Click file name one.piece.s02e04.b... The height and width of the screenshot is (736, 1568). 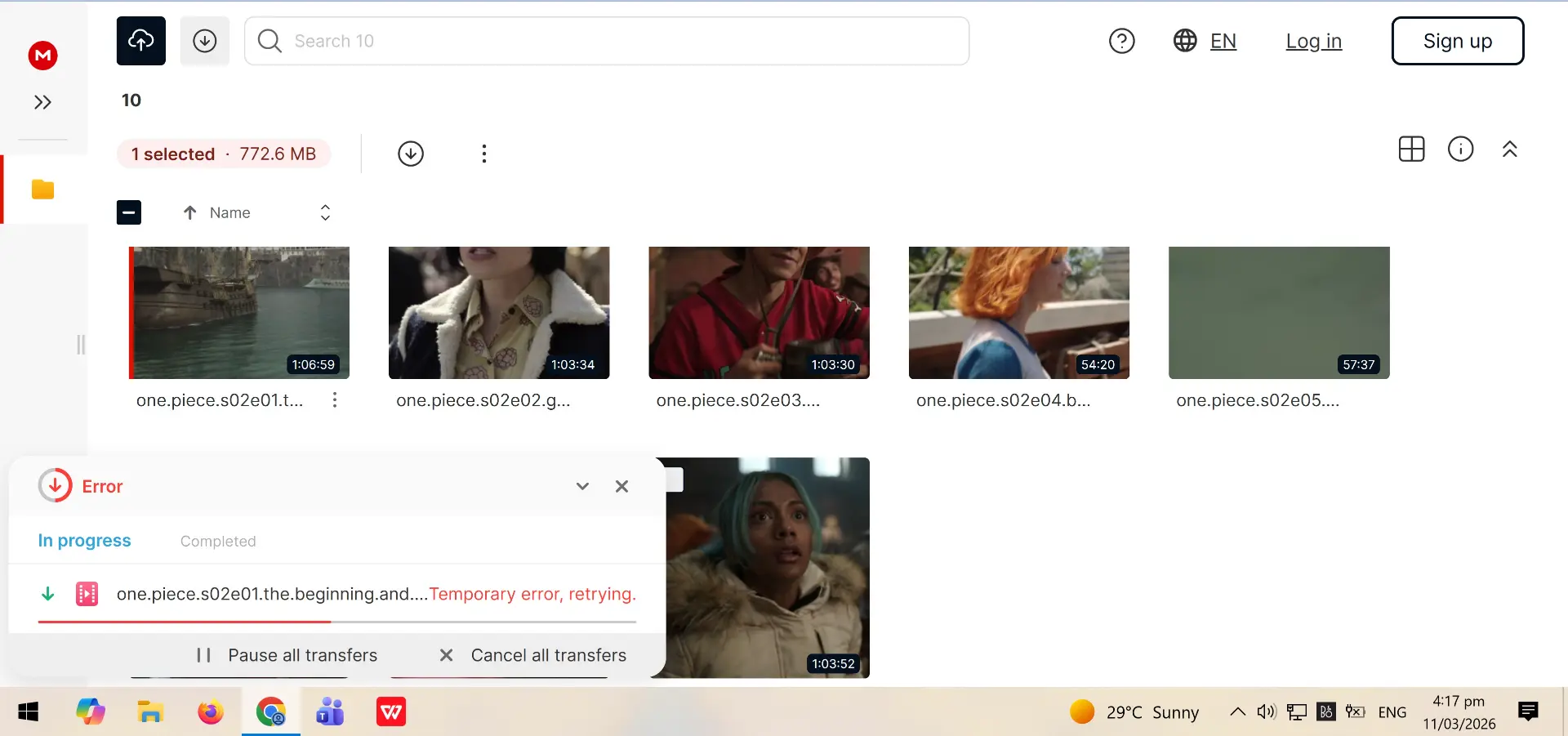coord(1004,400)
